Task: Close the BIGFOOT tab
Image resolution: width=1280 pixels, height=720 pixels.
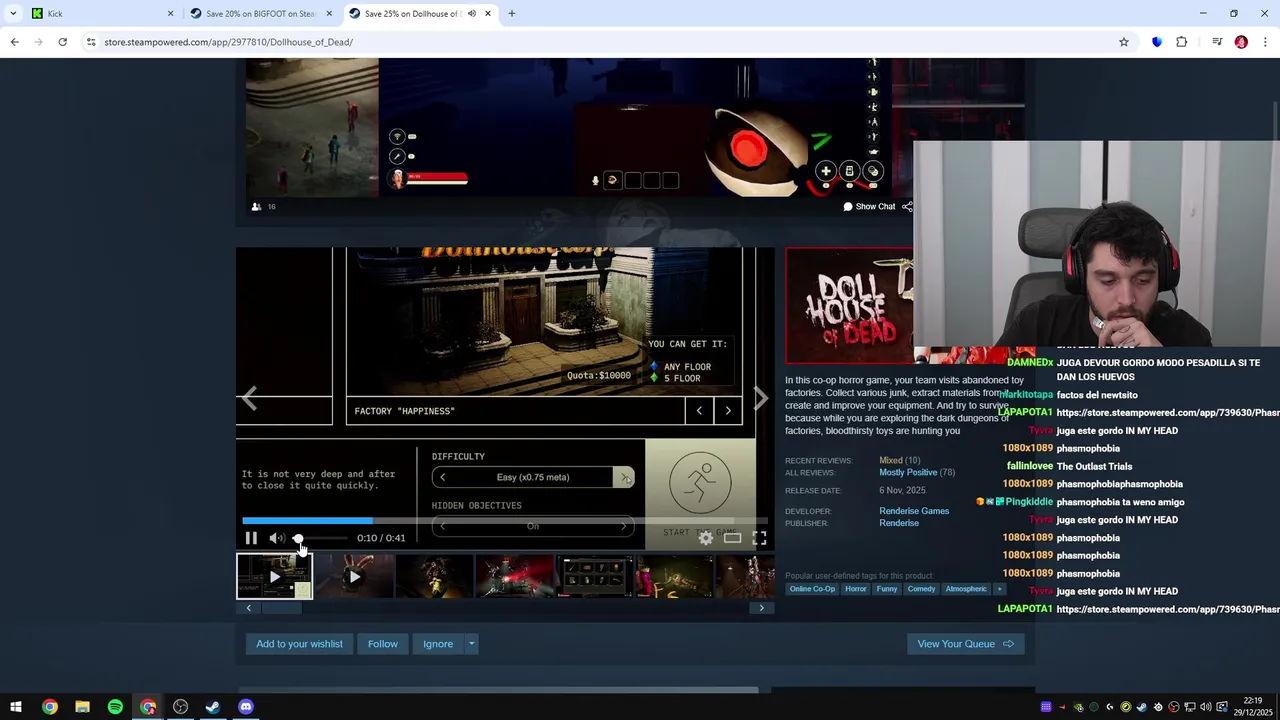Action: click(329, 14)
